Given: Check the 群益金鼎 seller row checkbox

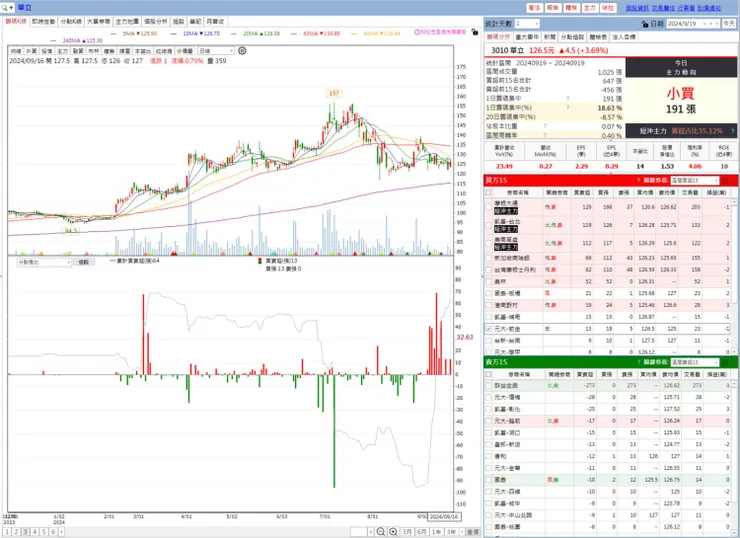Looking at the screenshot, I should (x=488, y=386).
